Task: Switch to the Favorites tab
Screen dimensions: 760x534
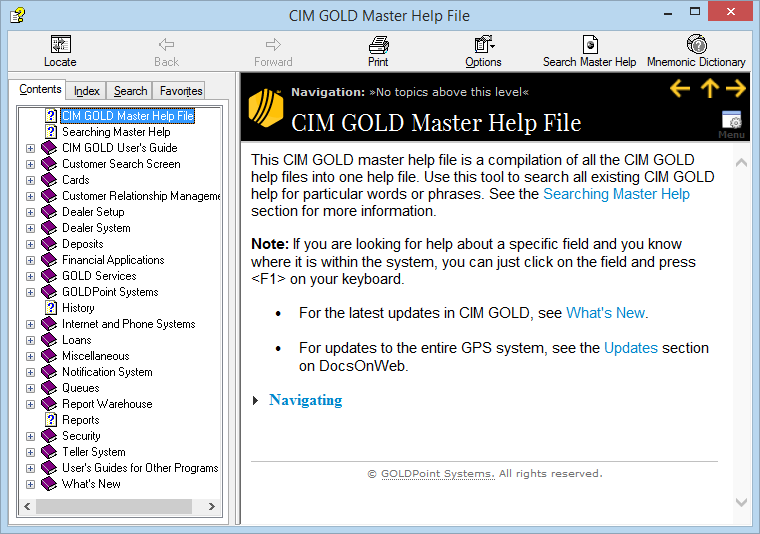Action: tap(181, 91)
